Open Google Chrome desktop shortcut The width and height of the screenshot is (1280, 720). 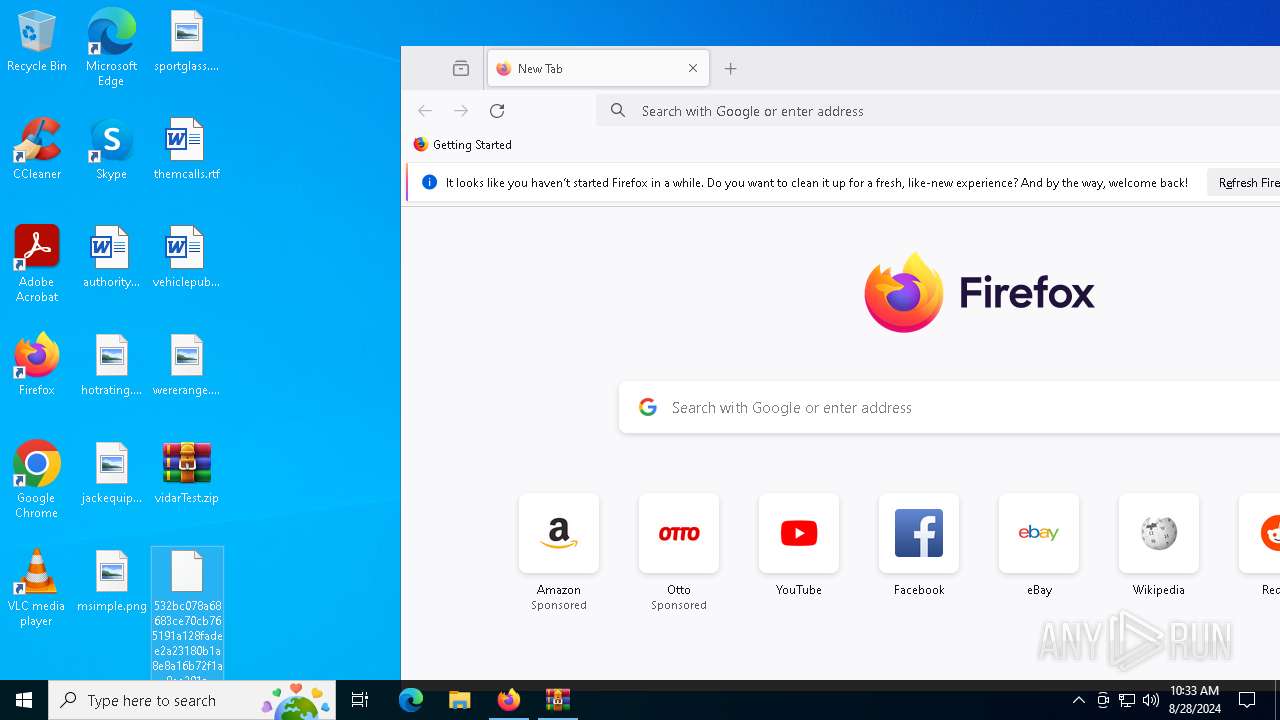(x=36, y=480)
